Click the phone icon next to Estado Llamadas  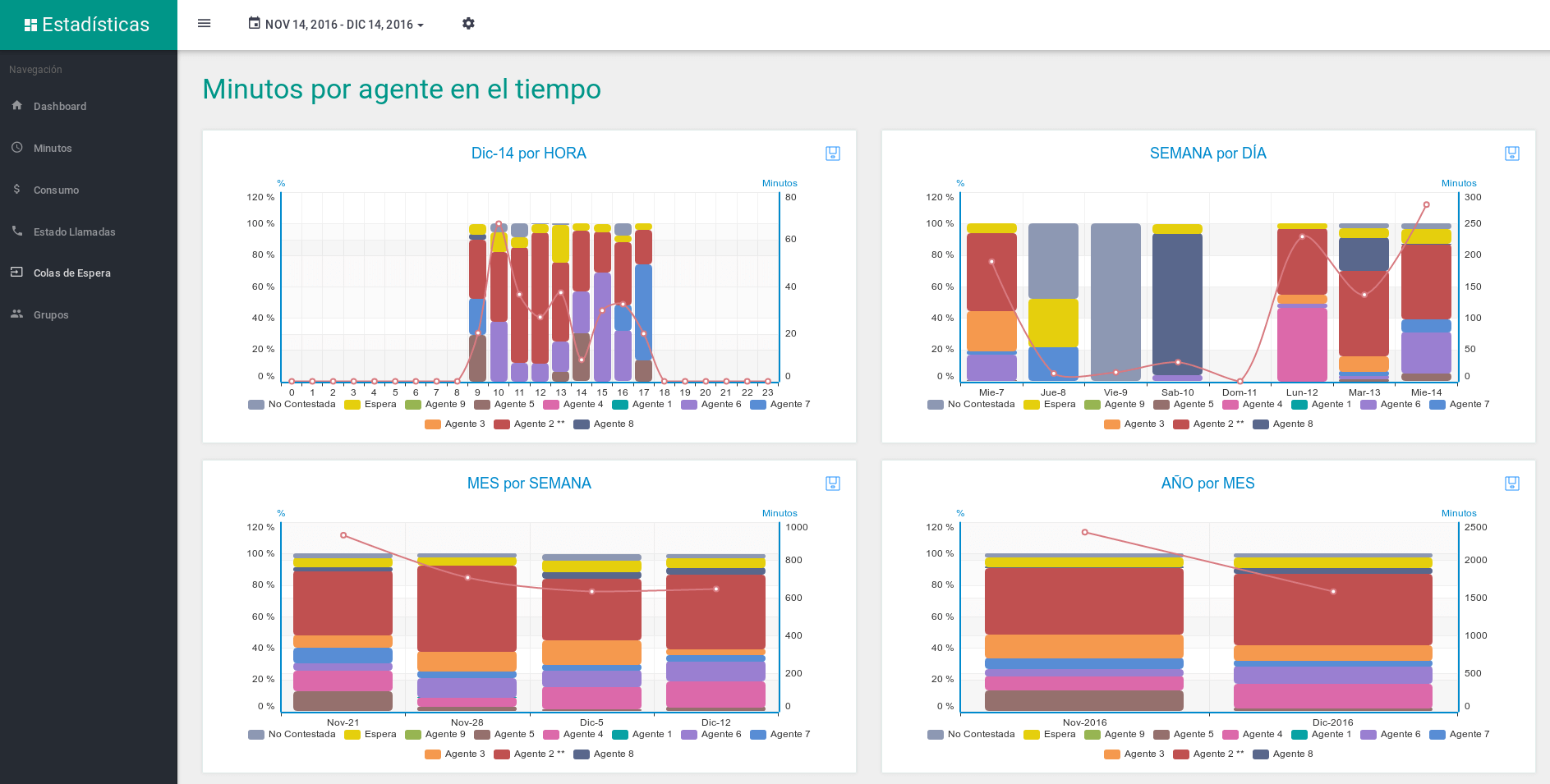[x=17, y=231]
